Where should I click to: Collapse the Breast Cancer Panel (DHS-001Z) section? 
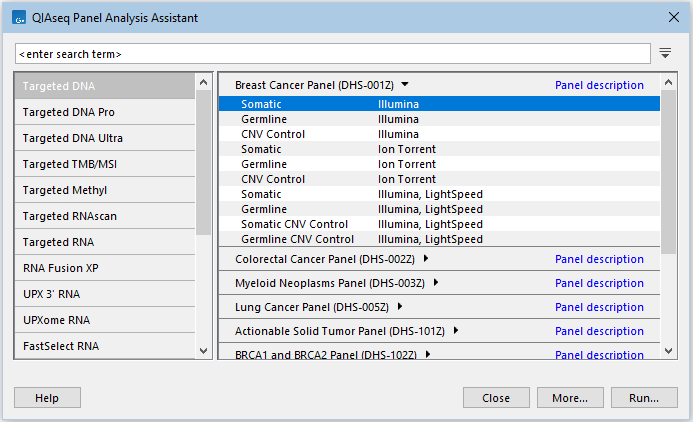pos(405,84)
